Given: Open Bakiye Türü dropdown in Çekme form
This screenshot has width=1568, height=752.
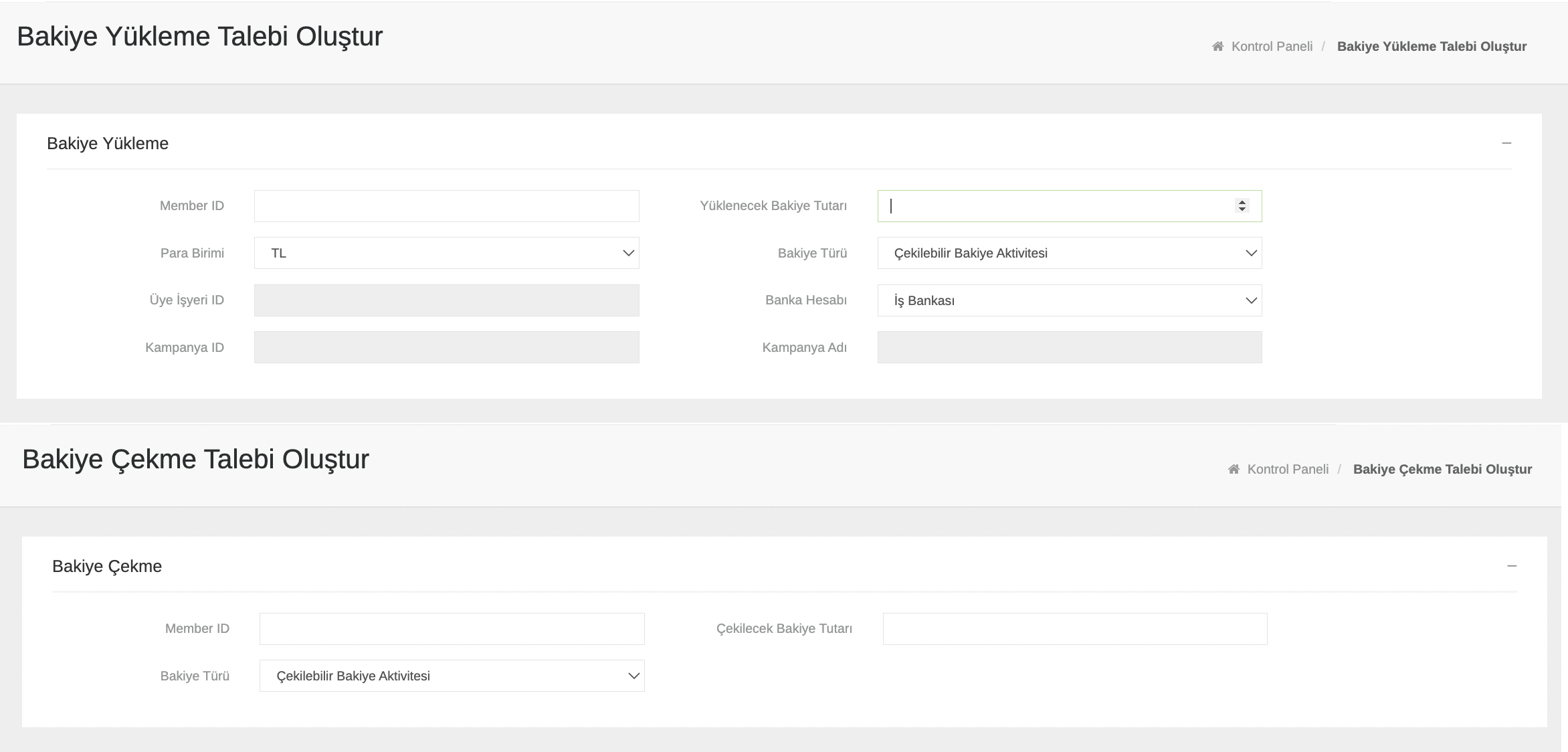Looking at the screenshot, I should pos(452,676).
